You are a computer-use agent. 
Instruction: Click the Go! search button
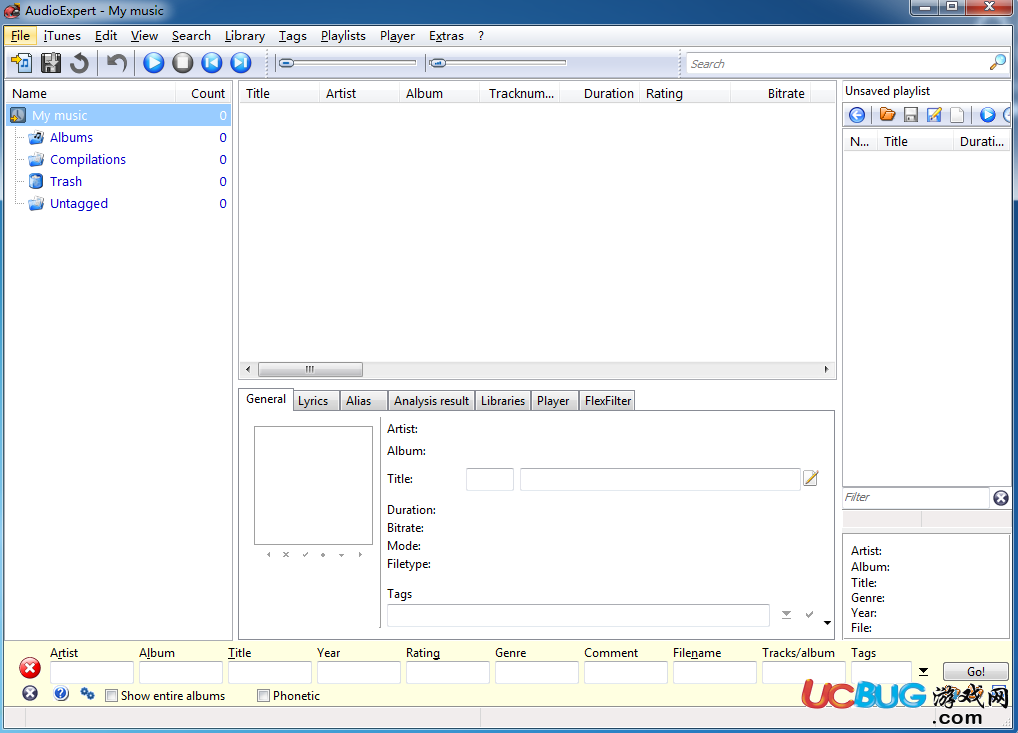click(x=975, y=671)
